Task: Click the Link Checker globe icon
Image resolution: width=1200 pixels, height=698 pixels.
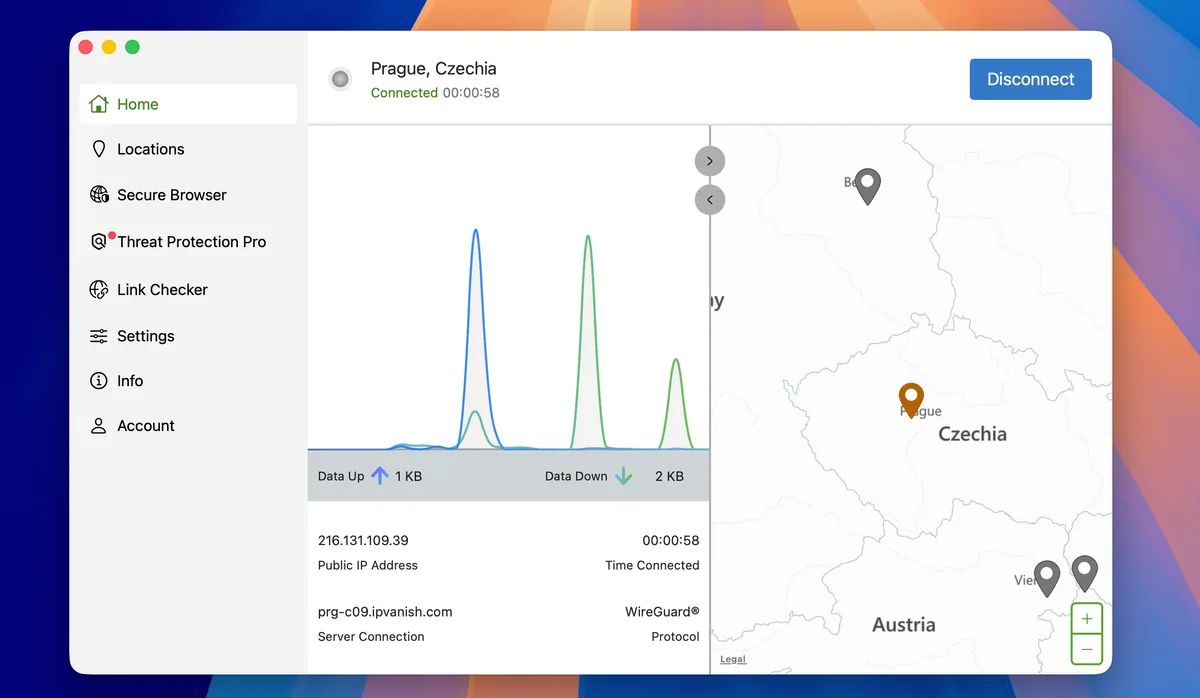Action: pyautogui.click(x=99, y=289)
